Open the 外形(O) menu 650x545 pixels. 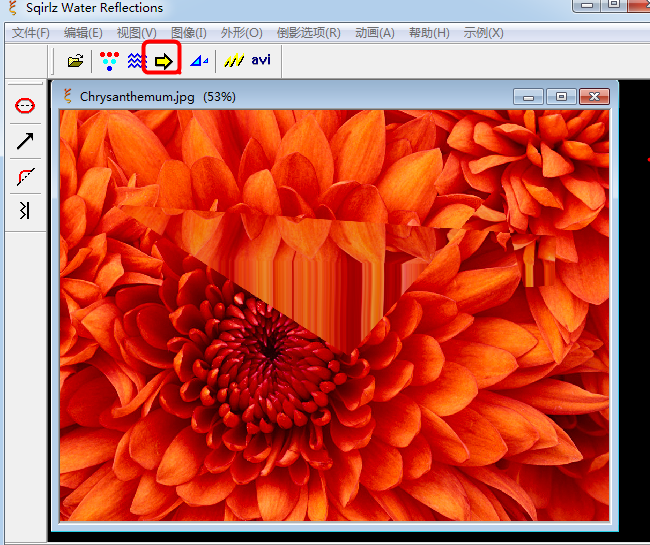241,33
